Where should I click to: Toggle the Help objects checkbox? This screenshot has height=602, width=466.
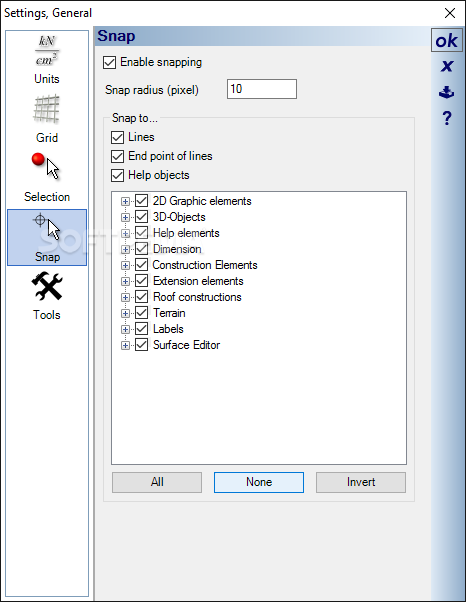[x=117, y=175]
